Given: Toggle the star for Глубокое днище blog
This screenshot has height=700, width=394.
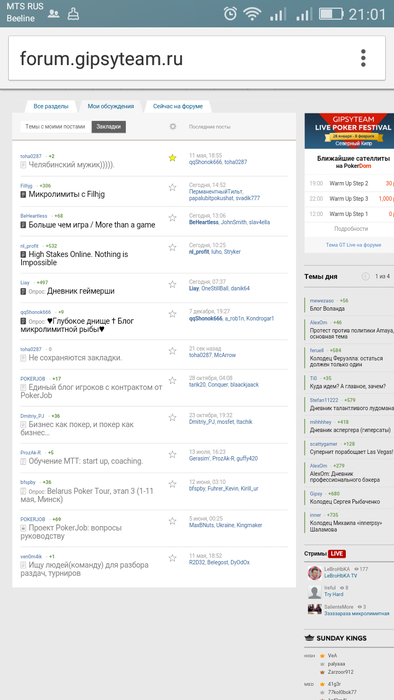Looking at the screenshot, I should click(172, 314).
